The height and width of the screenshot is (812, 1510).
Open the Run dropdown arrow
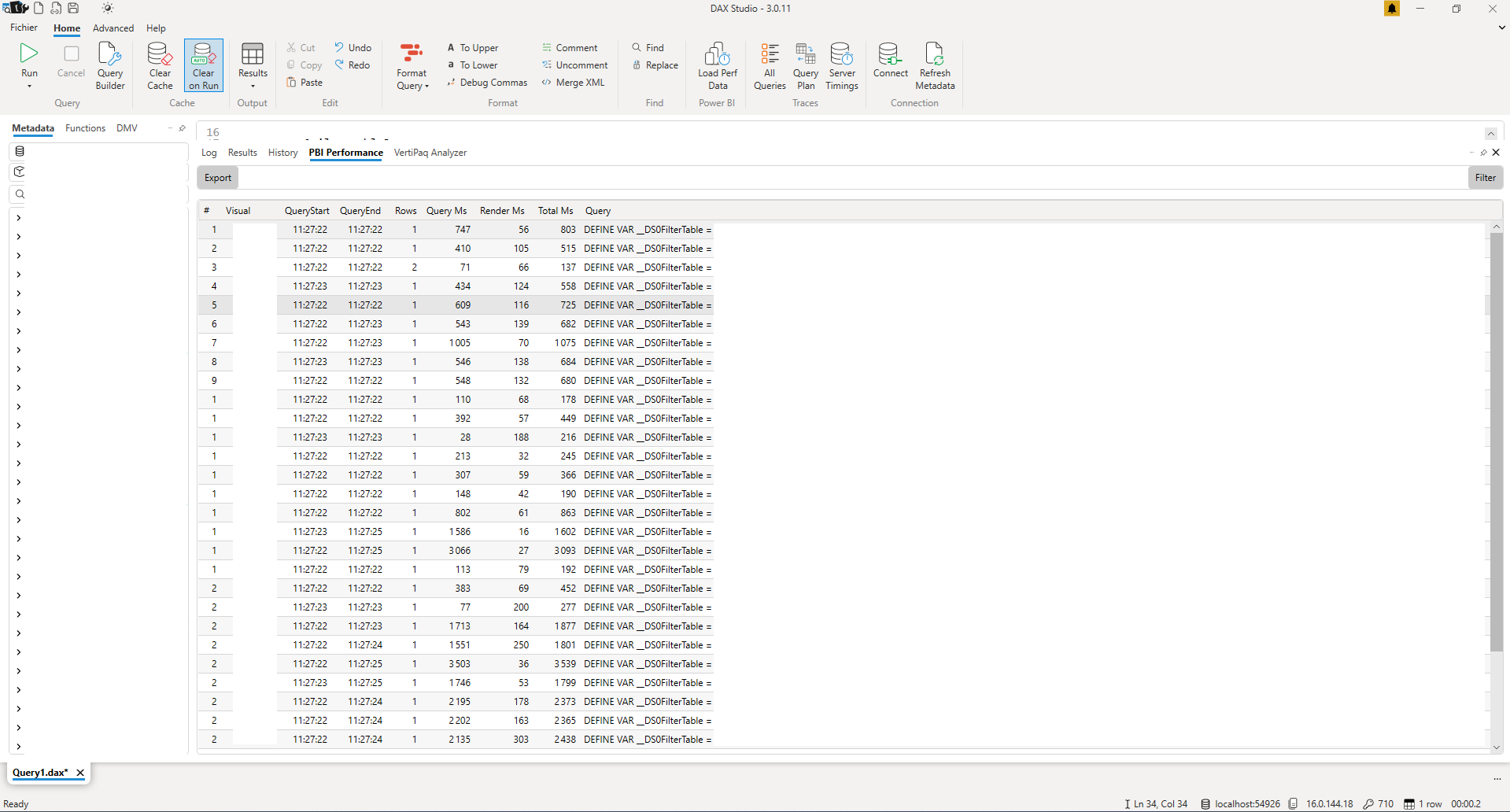coord(29,86)
